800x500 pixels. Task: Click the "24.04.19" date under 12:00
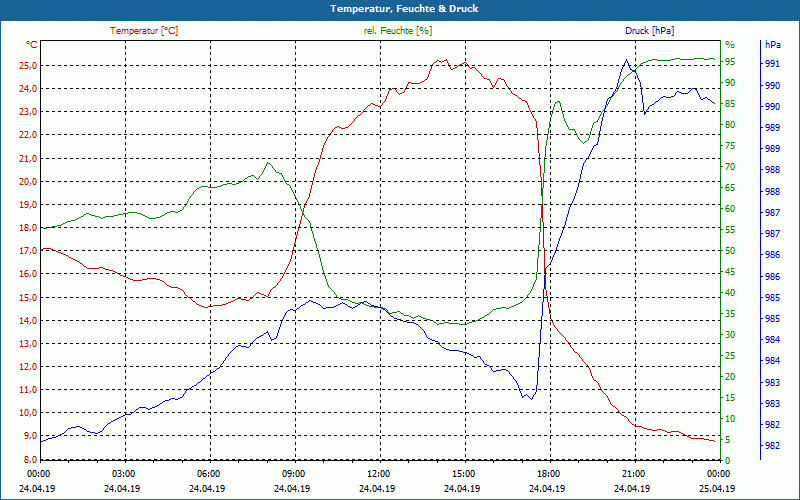pyautogui.click(x=378, y=488)
